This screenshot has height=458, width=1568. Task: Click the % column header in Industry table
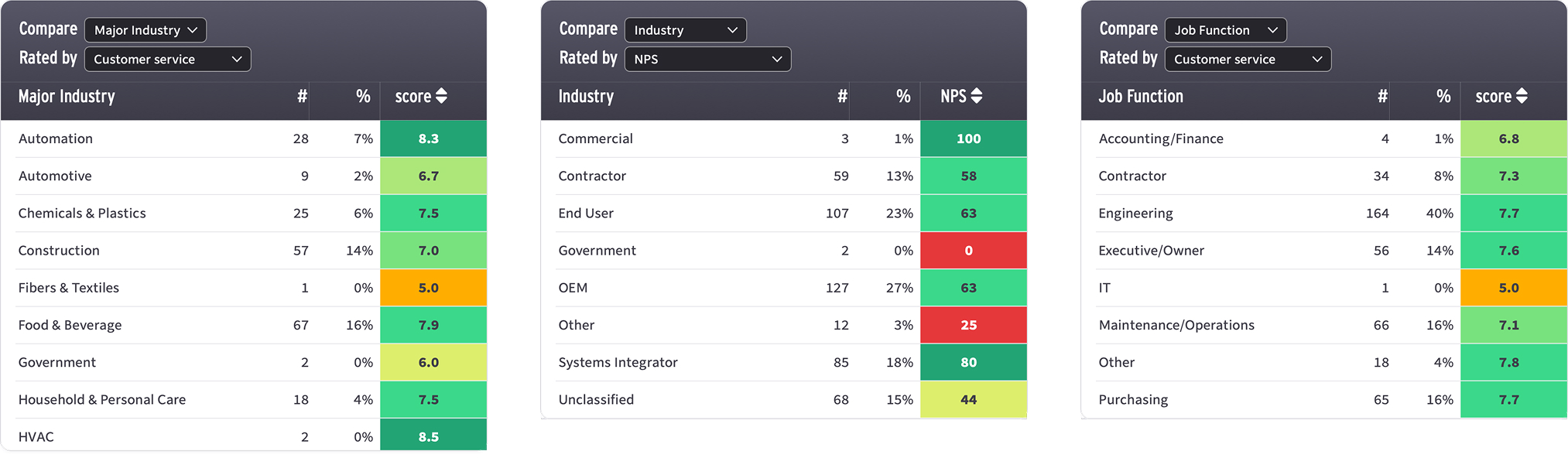coord(903,97)
